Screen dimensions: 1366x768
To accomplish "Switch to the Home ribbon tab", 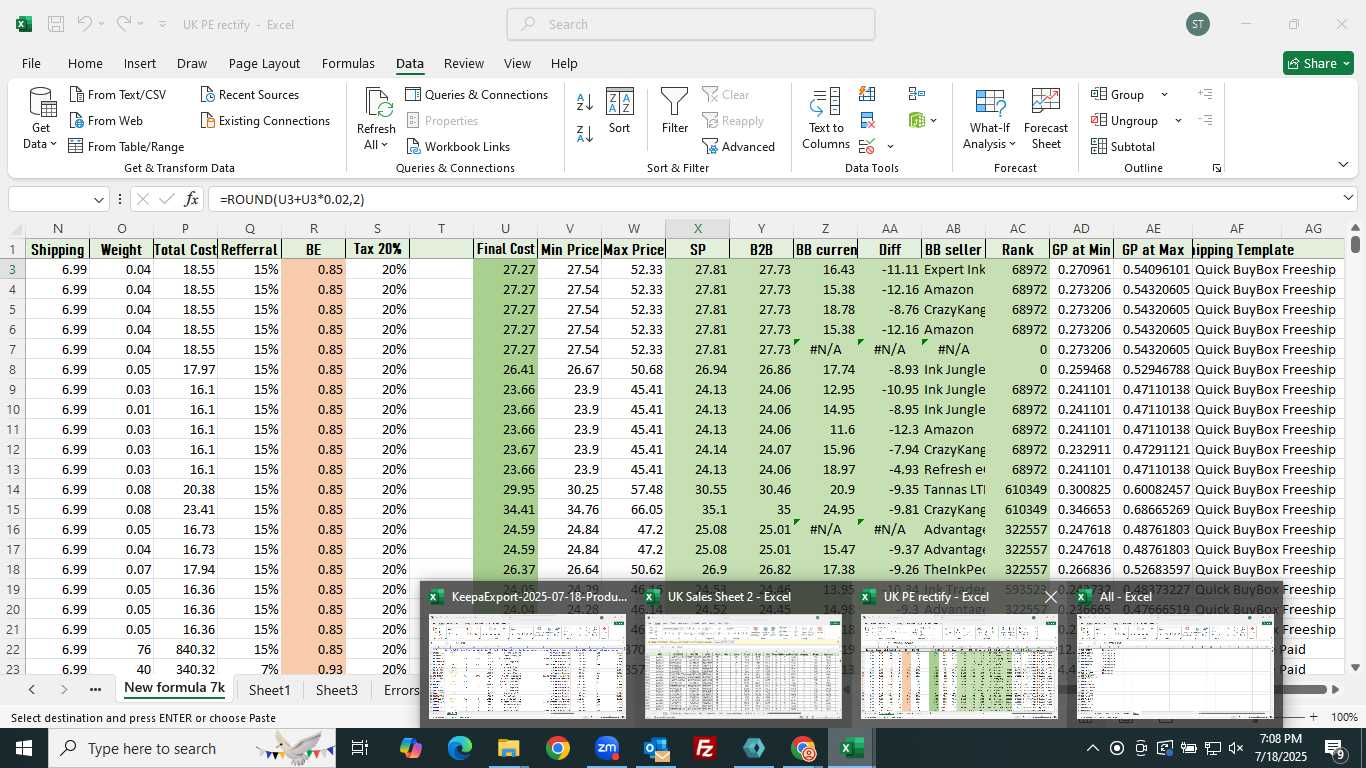I will 85,63.
